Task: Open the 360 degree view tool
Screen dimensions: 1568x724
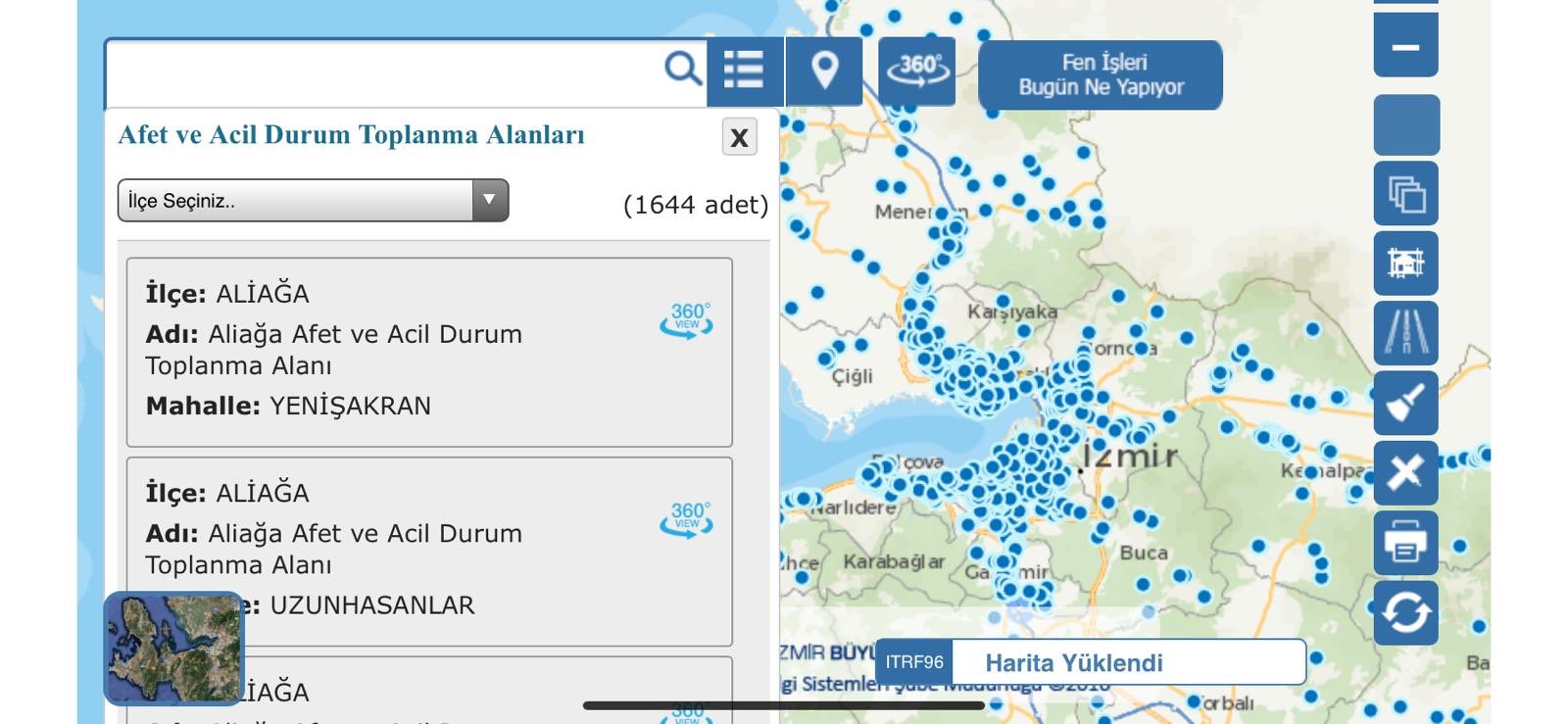Action: [x=917, y=71]
